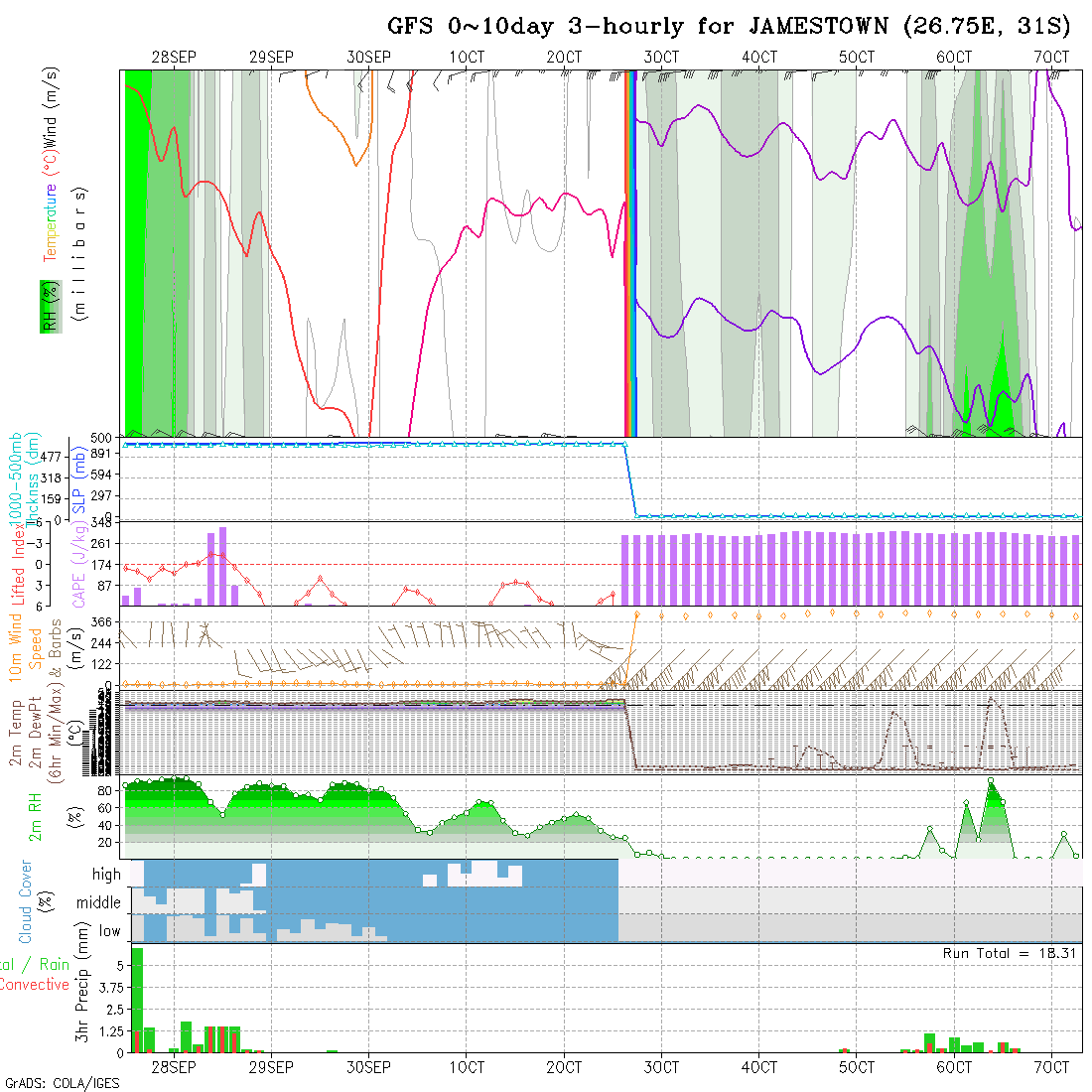Select the 30SEP label on top axis
Image resolution: width=1092 pixels, height=1092 pixels.
tap(368, 58)
